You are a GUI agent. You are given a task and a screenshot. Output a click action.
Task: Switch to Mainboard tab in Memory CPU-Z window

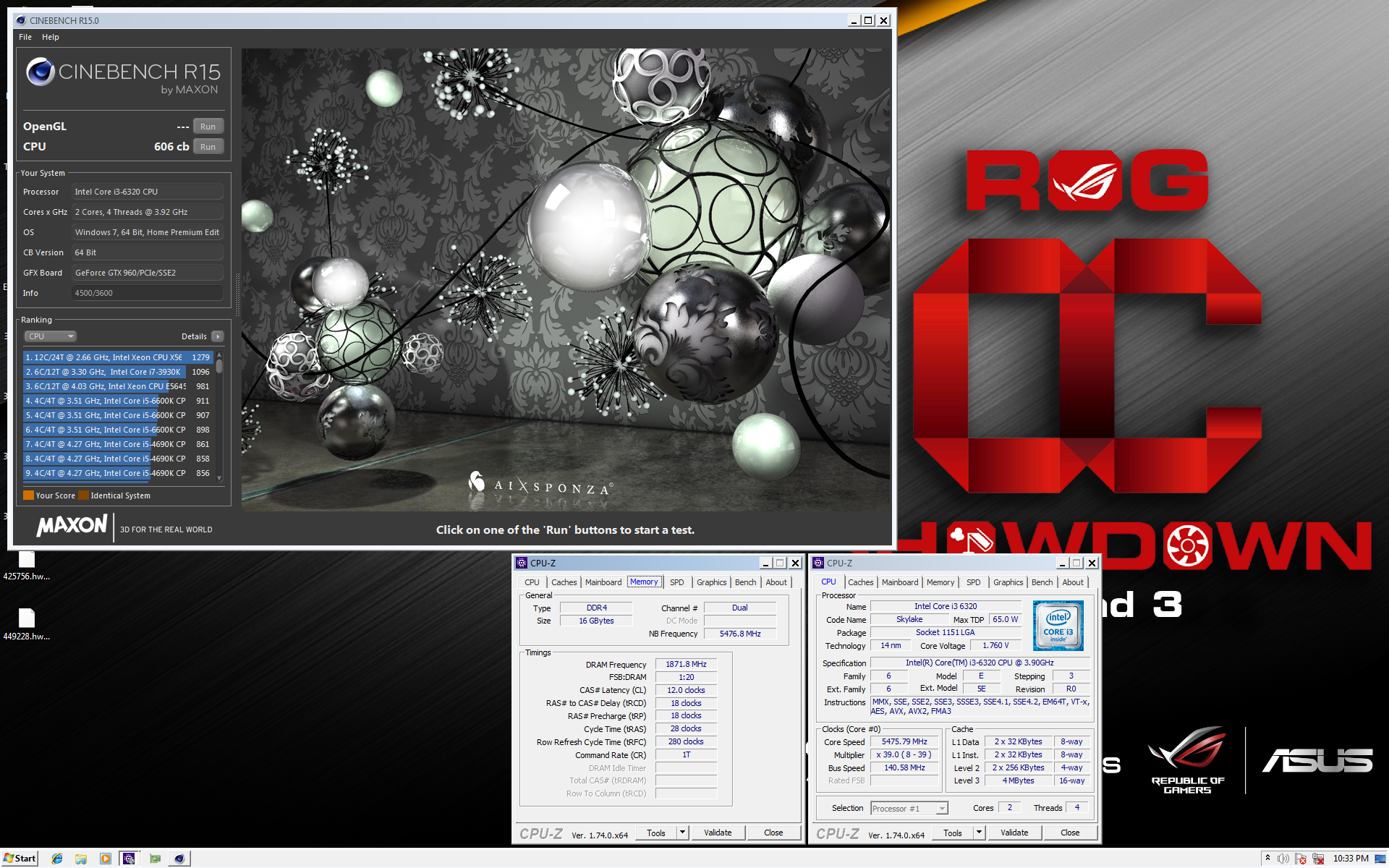point(603,582)
